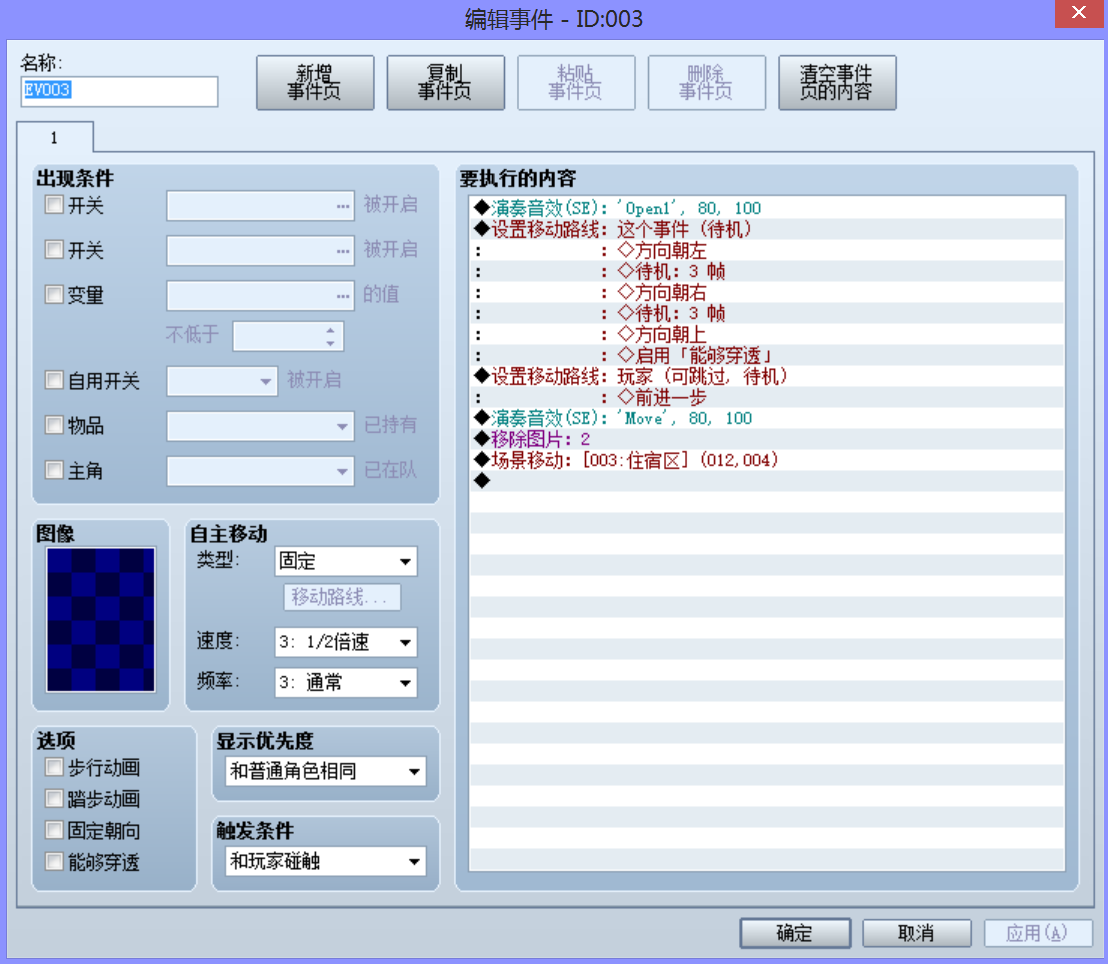The height and width of the screenshot is (964, 1108).
Task: Click the ellipsis button of first 开关 field
Action: pyautogui.click(x=343, y=206)
